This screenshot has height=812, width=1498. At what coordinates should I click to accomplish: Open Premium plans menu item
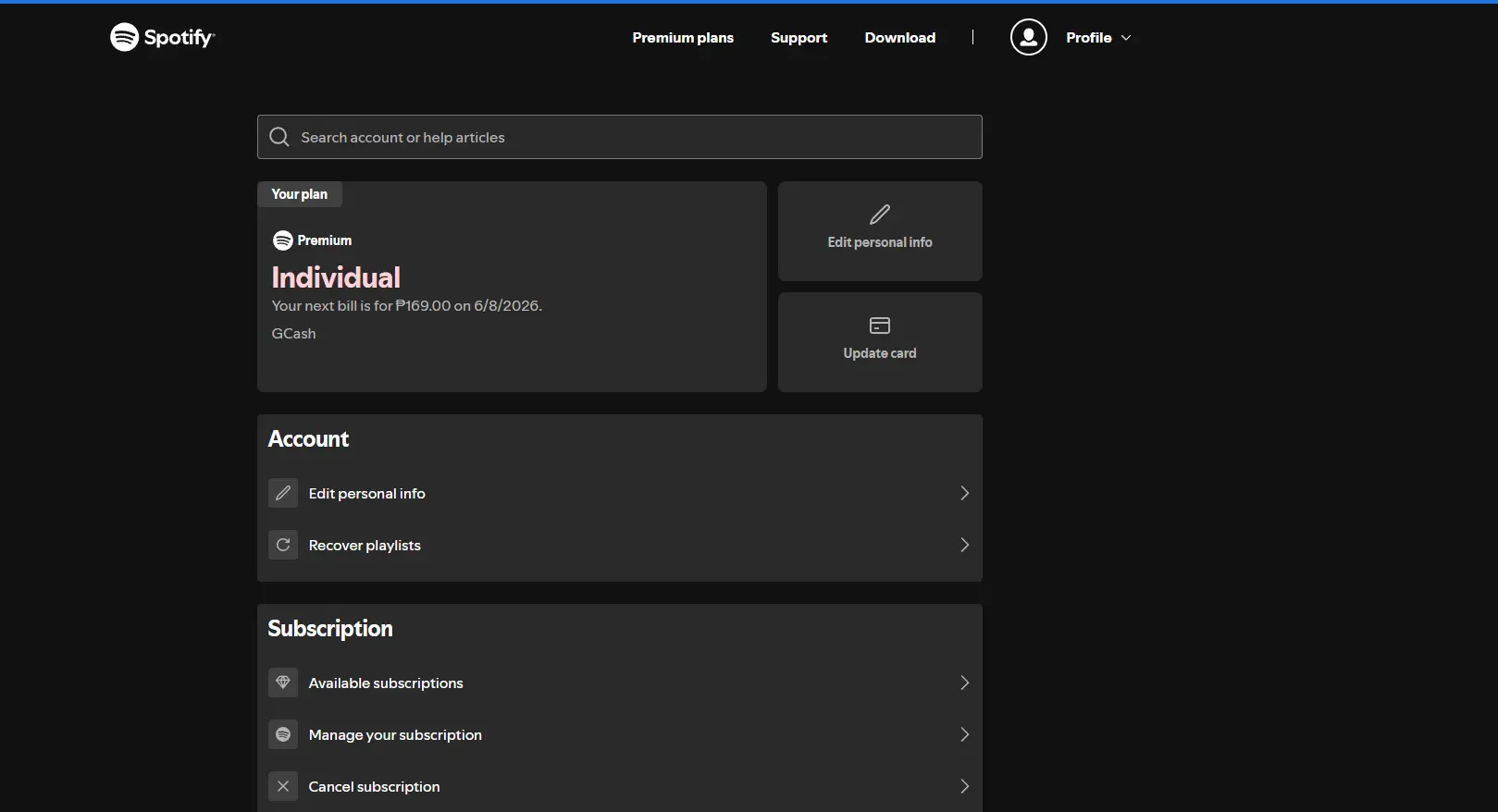click(683, 38)
